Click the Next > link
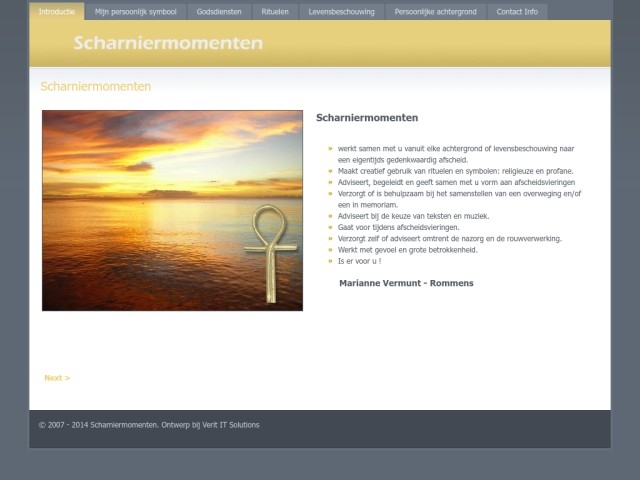This screenshot has height=480, width=640. 57,378
